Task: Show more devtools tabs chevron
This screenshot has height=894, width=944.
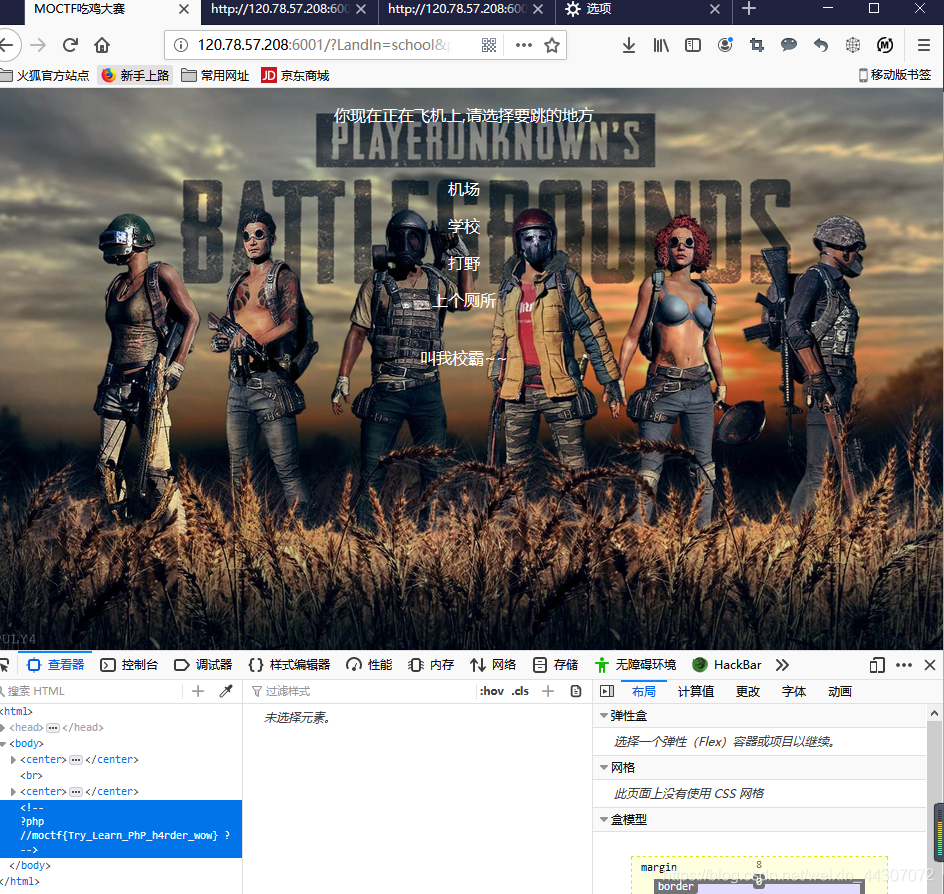Action: (782, 665)
